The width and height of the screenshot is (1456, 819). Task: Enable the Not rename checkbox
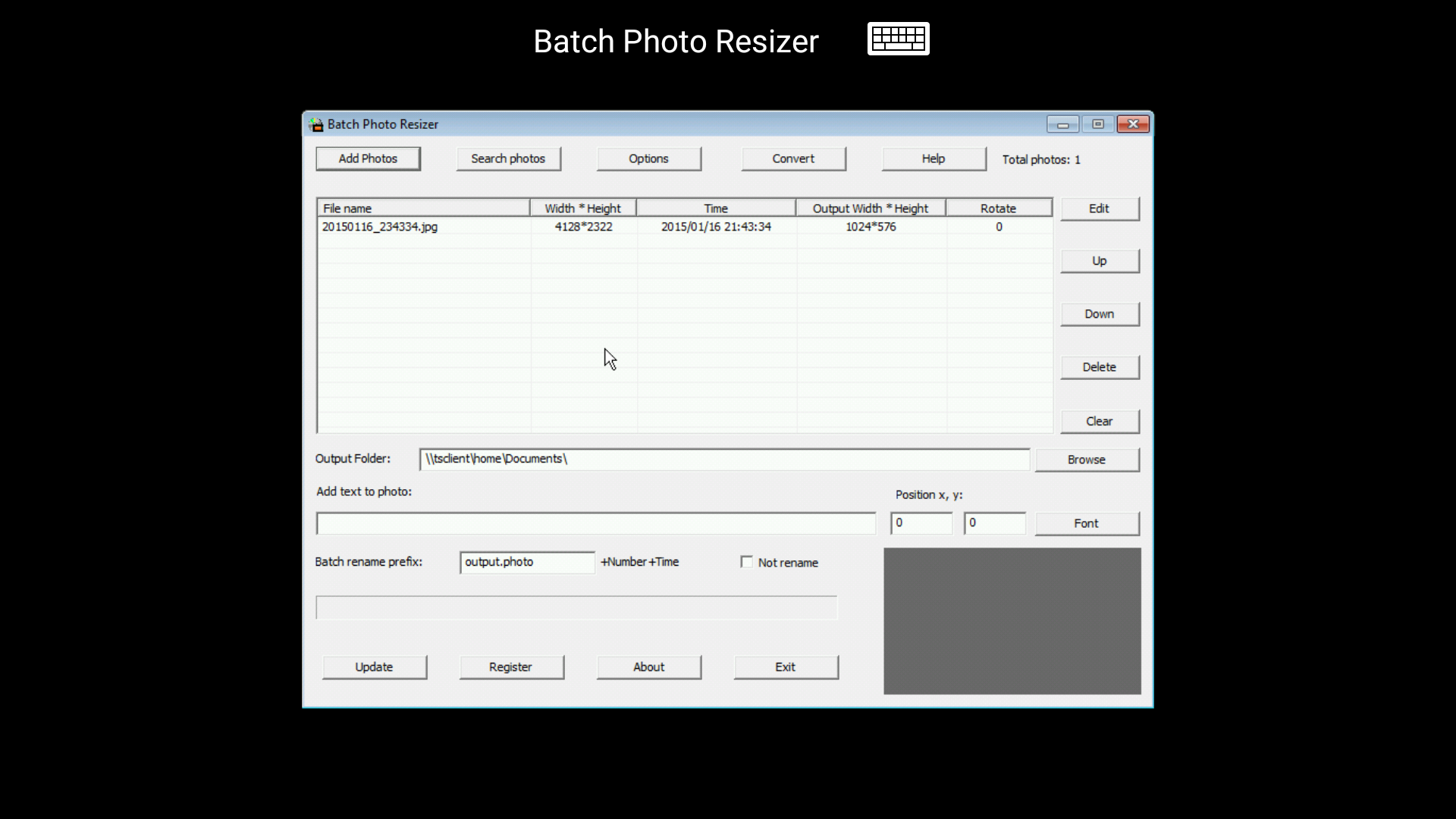pos(747,562)
